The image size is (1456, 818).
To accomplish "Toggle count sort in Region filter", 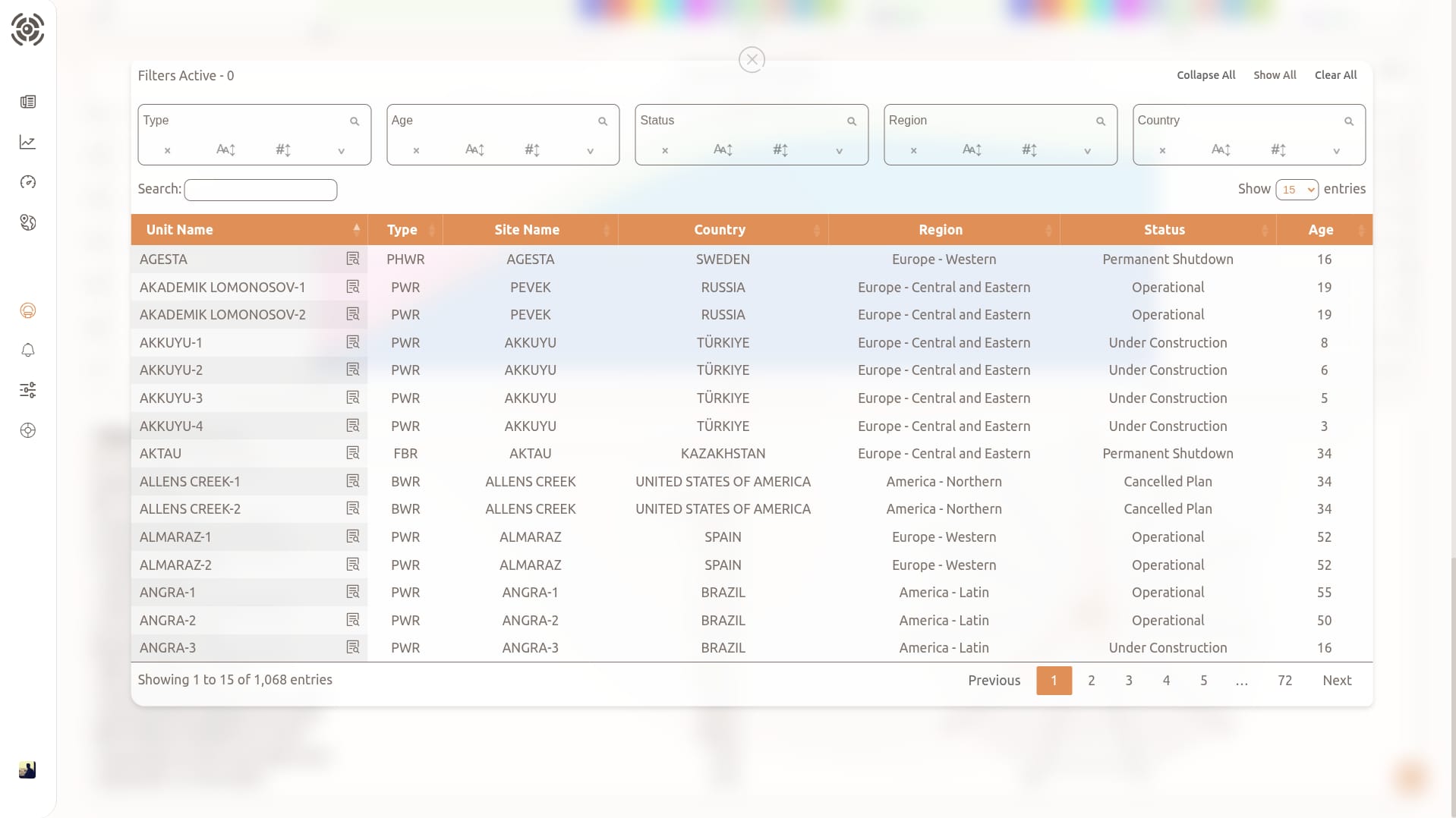I will click(1029, 150).
